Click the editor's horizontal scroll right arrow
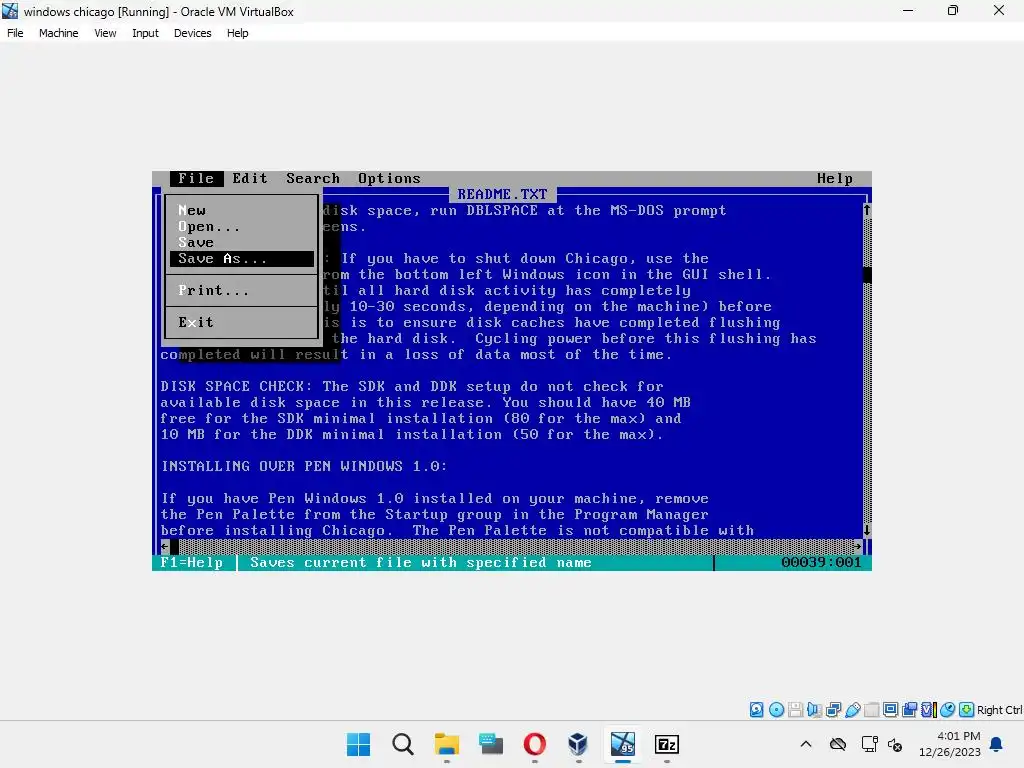 pyautogui.click(x=857, y=546)
